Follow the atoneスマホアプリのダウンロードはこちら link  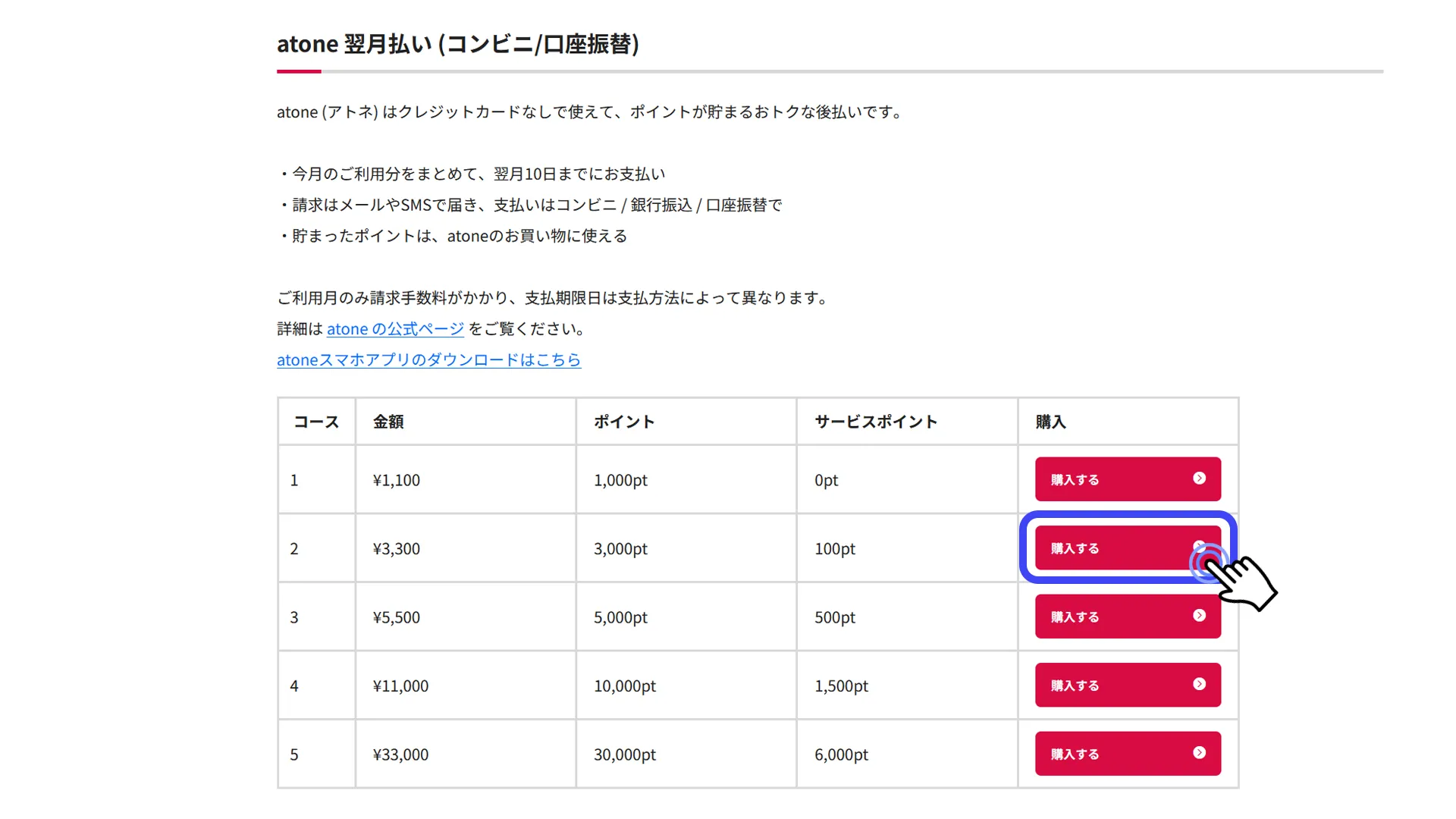tap(428, 360)
